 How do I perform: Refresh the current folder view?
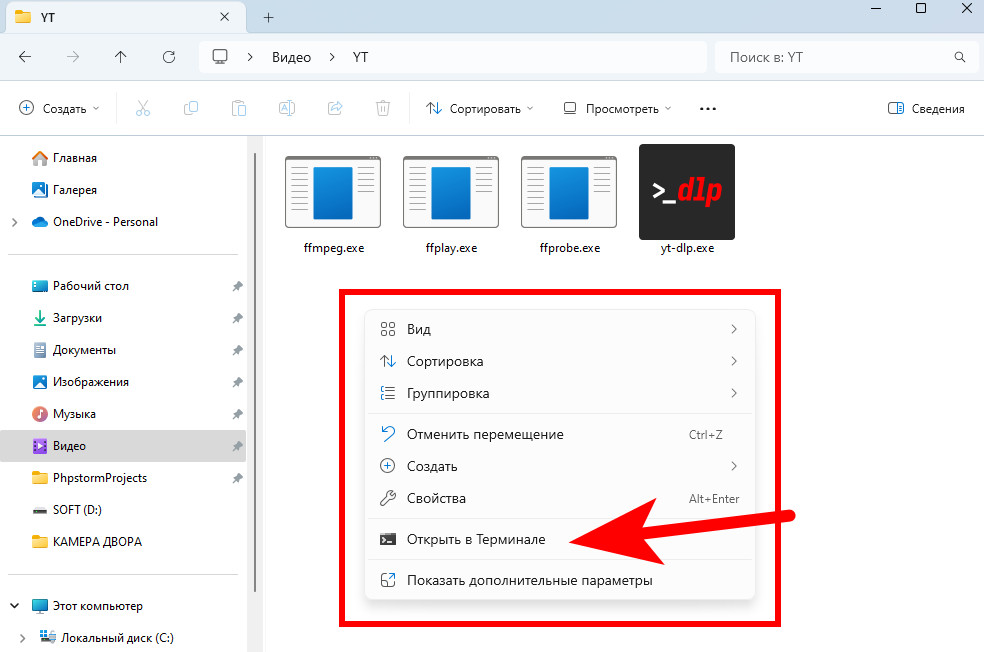(x=169, y=57)
